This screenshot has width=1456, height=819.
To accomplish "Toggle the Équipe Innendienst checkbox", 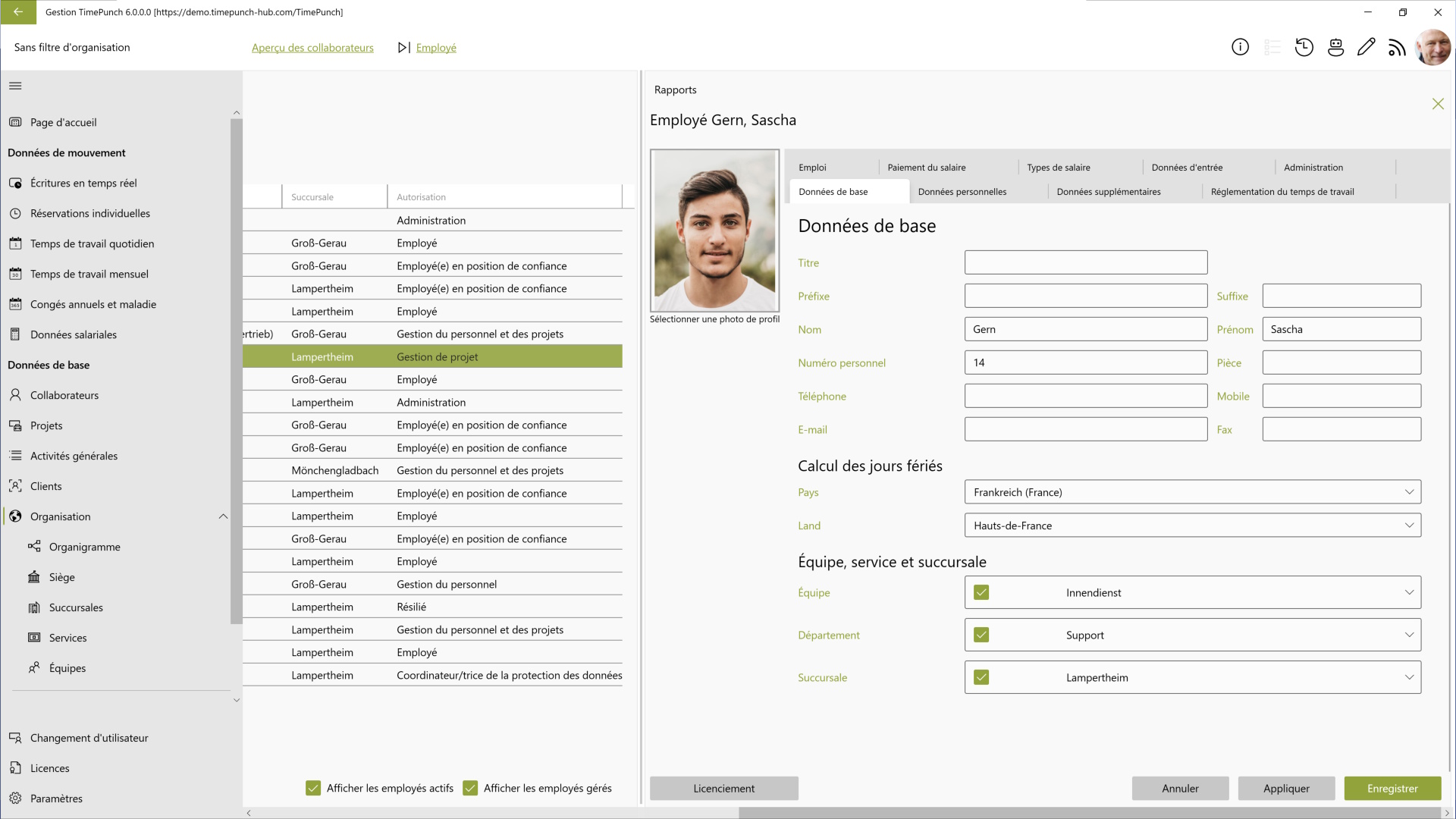I will point(981,592).
